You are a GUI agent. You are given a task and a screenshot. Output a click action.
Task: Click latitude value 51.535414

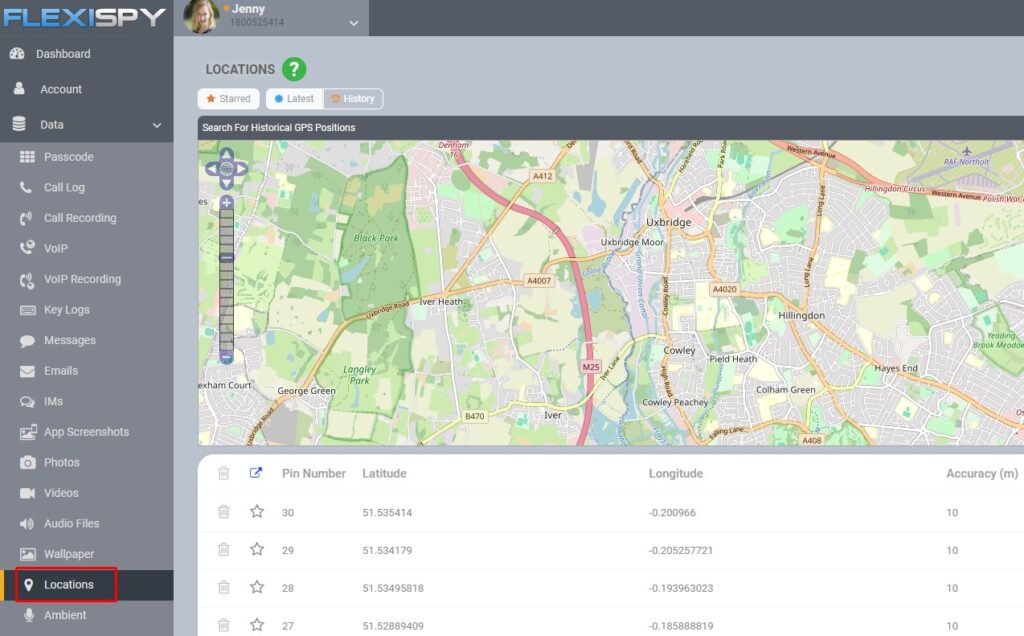387,513
